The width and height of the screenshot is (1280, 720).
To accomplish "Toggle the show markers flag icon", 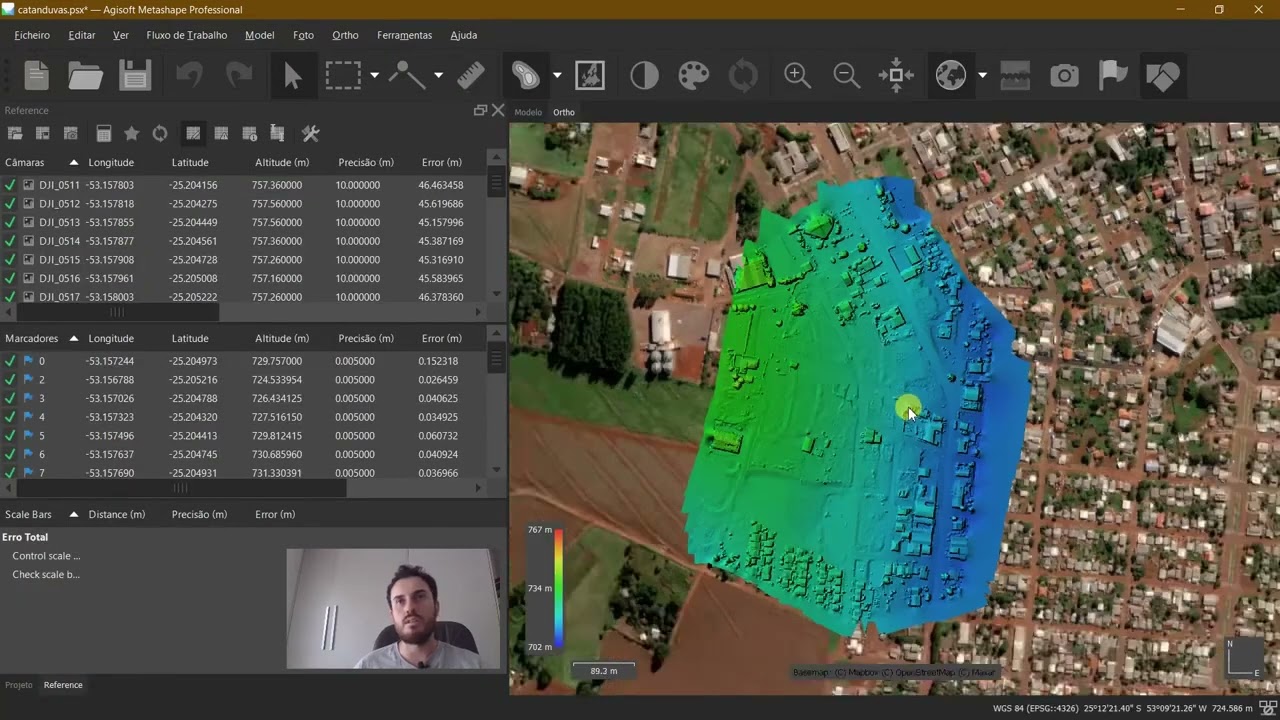I will point(1114,76).
